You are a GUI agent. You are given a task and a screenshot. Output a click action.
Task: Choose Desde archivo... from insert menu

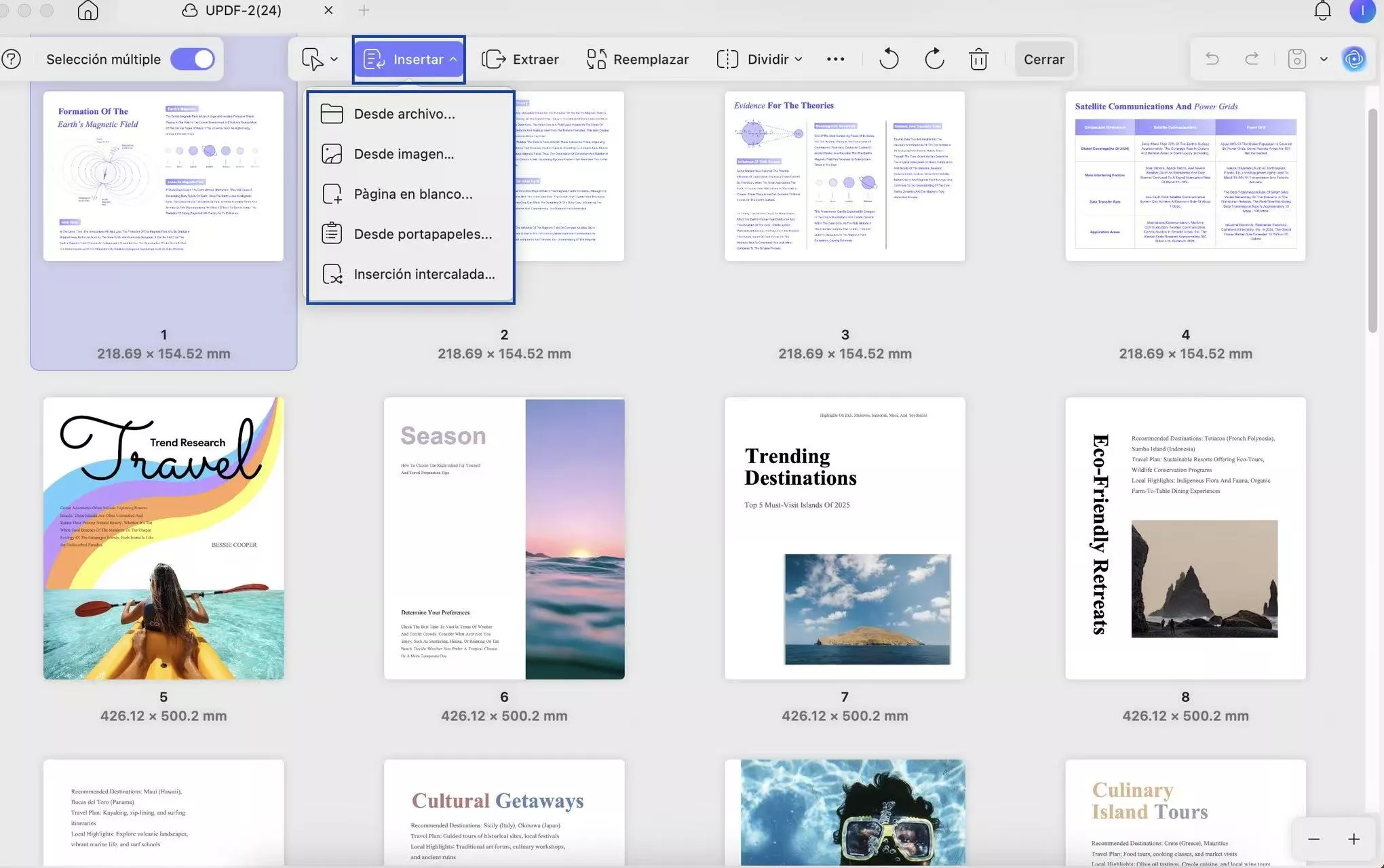404,114
